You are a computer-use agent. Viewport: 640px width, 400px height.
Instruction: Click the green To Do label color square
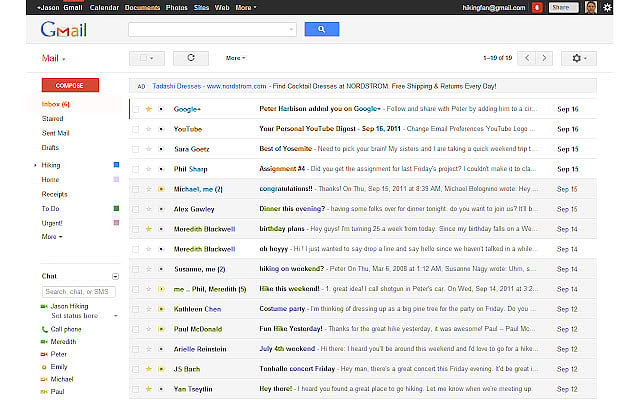(x=116, y=208)
